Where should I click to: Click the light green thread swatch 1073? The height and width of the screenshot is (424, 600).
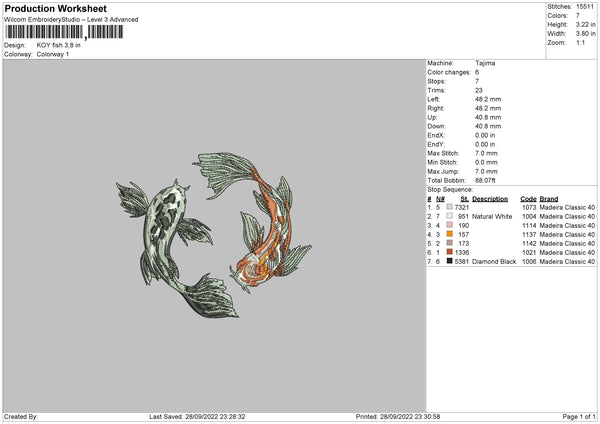pos(449,207)
